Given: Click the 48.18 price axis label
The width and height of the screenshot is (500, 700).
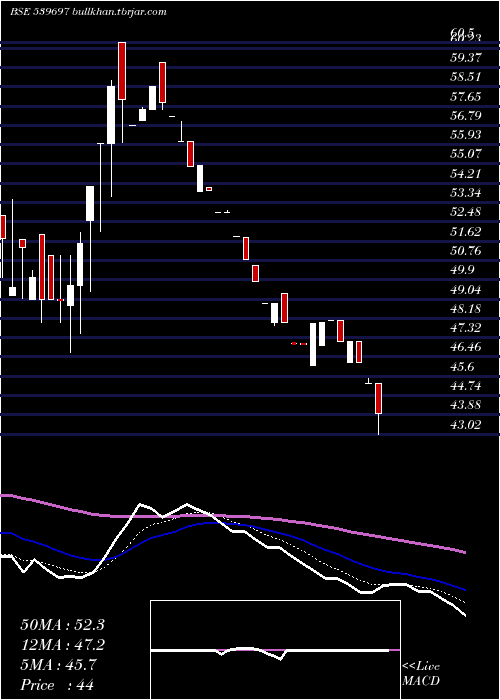Looking at the screenshot, I should pyautogui.click(x=465, y=309).
